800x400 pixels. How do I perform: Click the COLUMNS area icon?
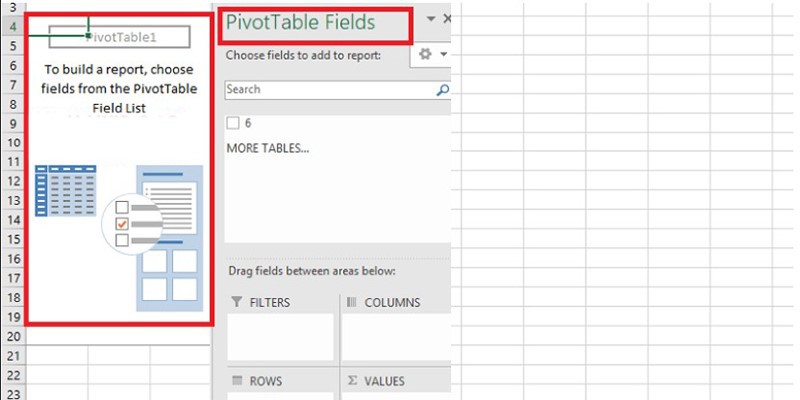point(352,302)
